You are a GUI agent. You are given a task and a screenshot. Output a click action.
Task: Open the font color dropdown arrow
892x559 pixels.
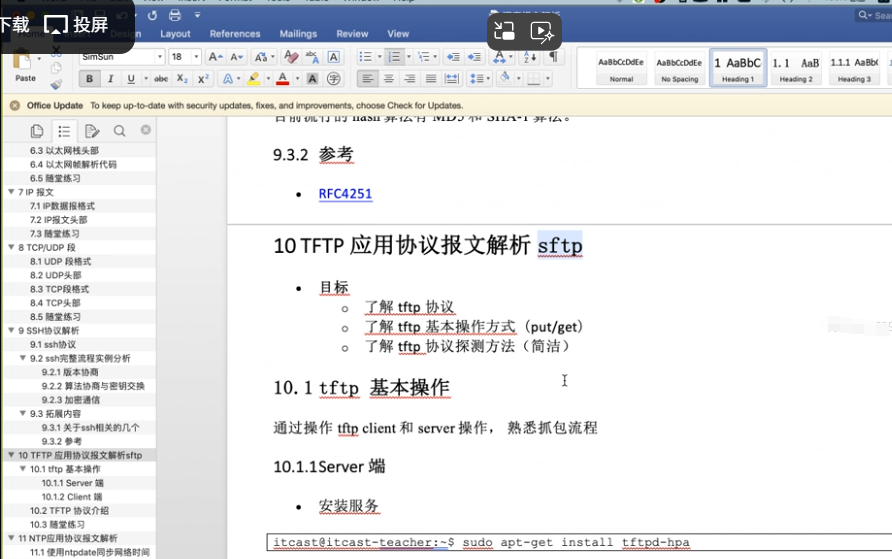[x=297, y=79]
